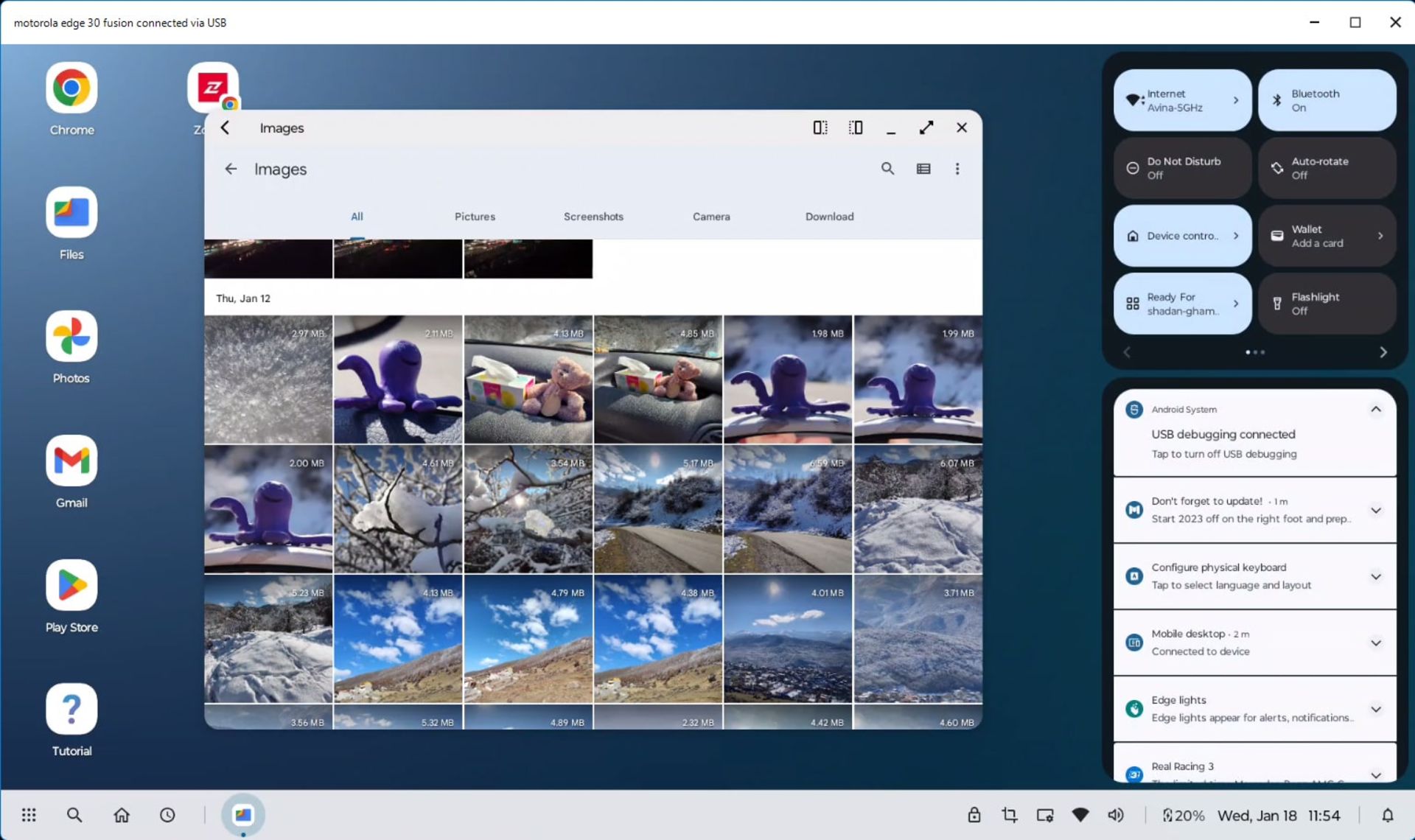Expand Configure physical keyboard notification
This screenshot has height=840, width=1415.
pyautogui.click(x=1375, y=577)
